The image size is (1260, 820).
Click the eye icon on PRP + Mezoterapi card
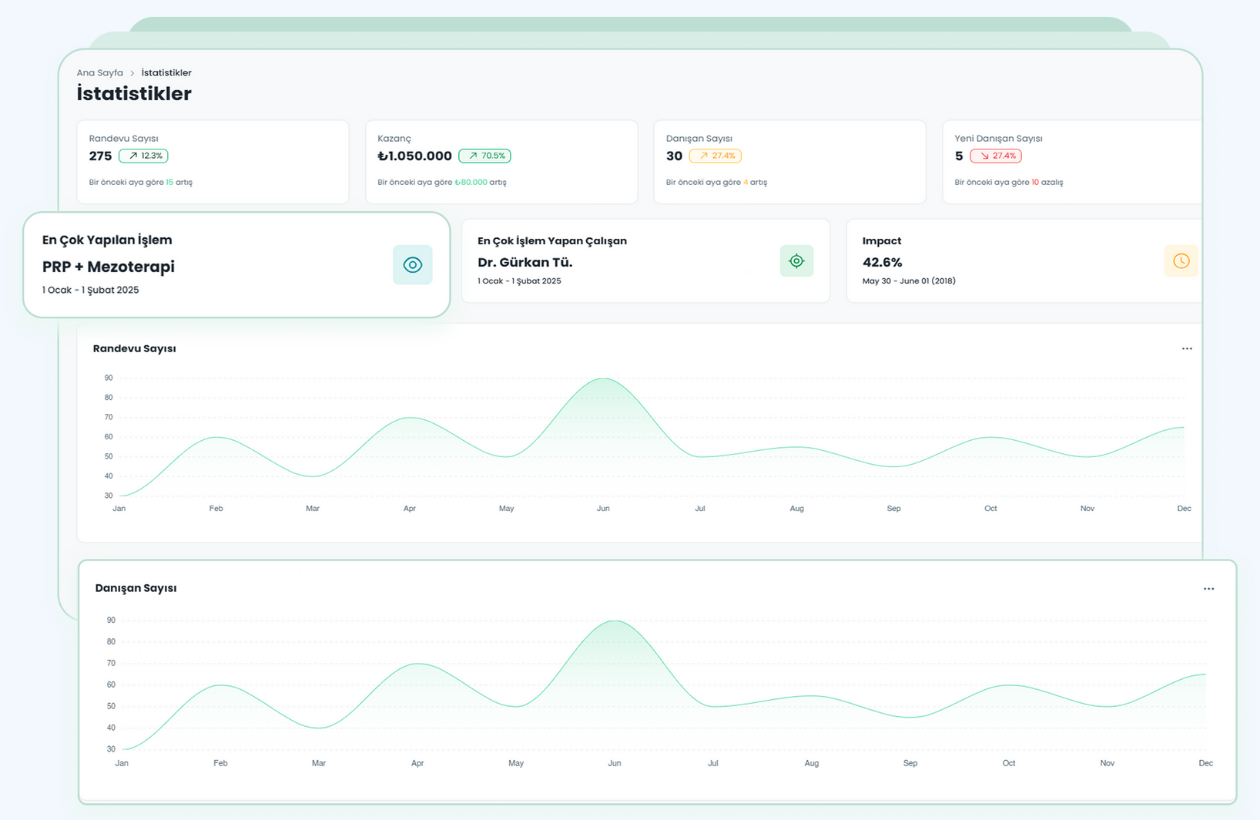pyautogui.click(x=412, y=265)
